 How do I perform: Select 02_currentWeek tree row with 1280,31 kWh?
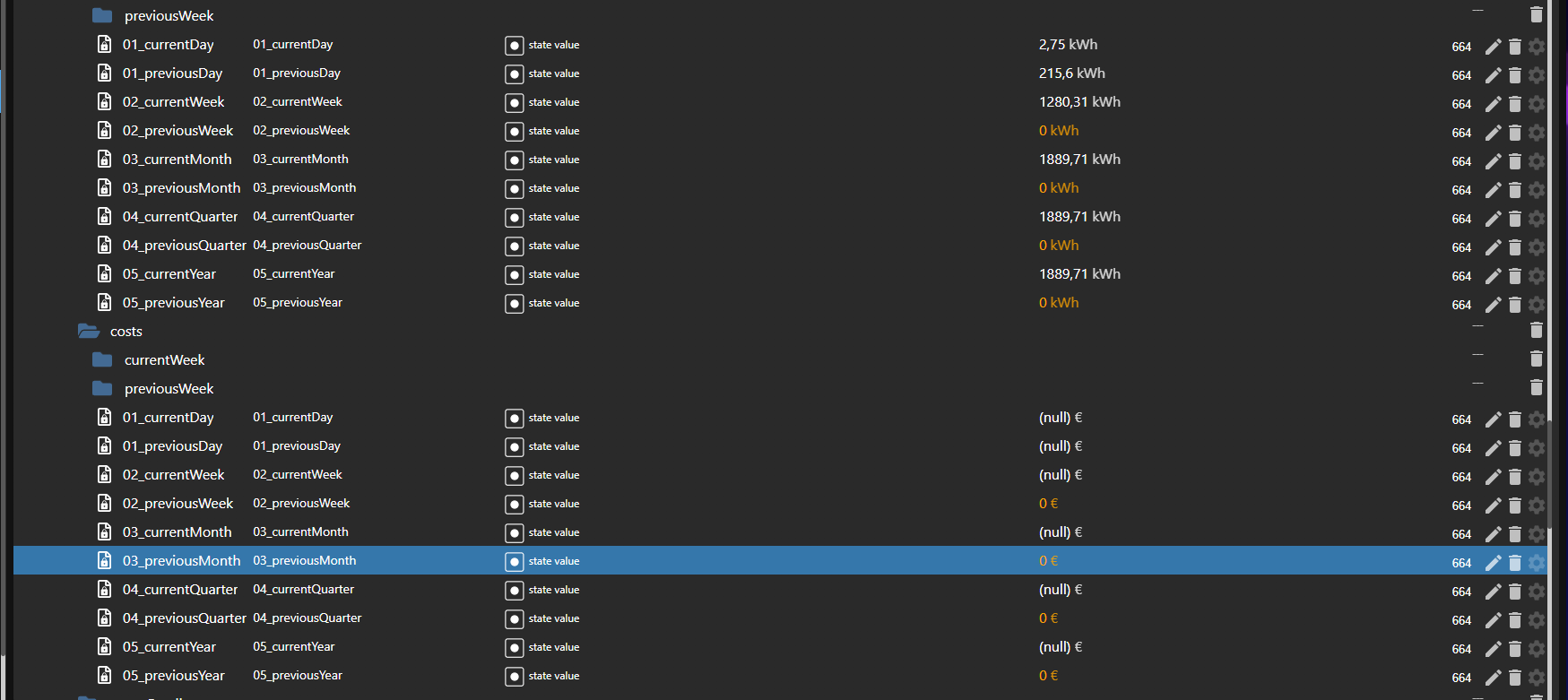tap(174, 101)
